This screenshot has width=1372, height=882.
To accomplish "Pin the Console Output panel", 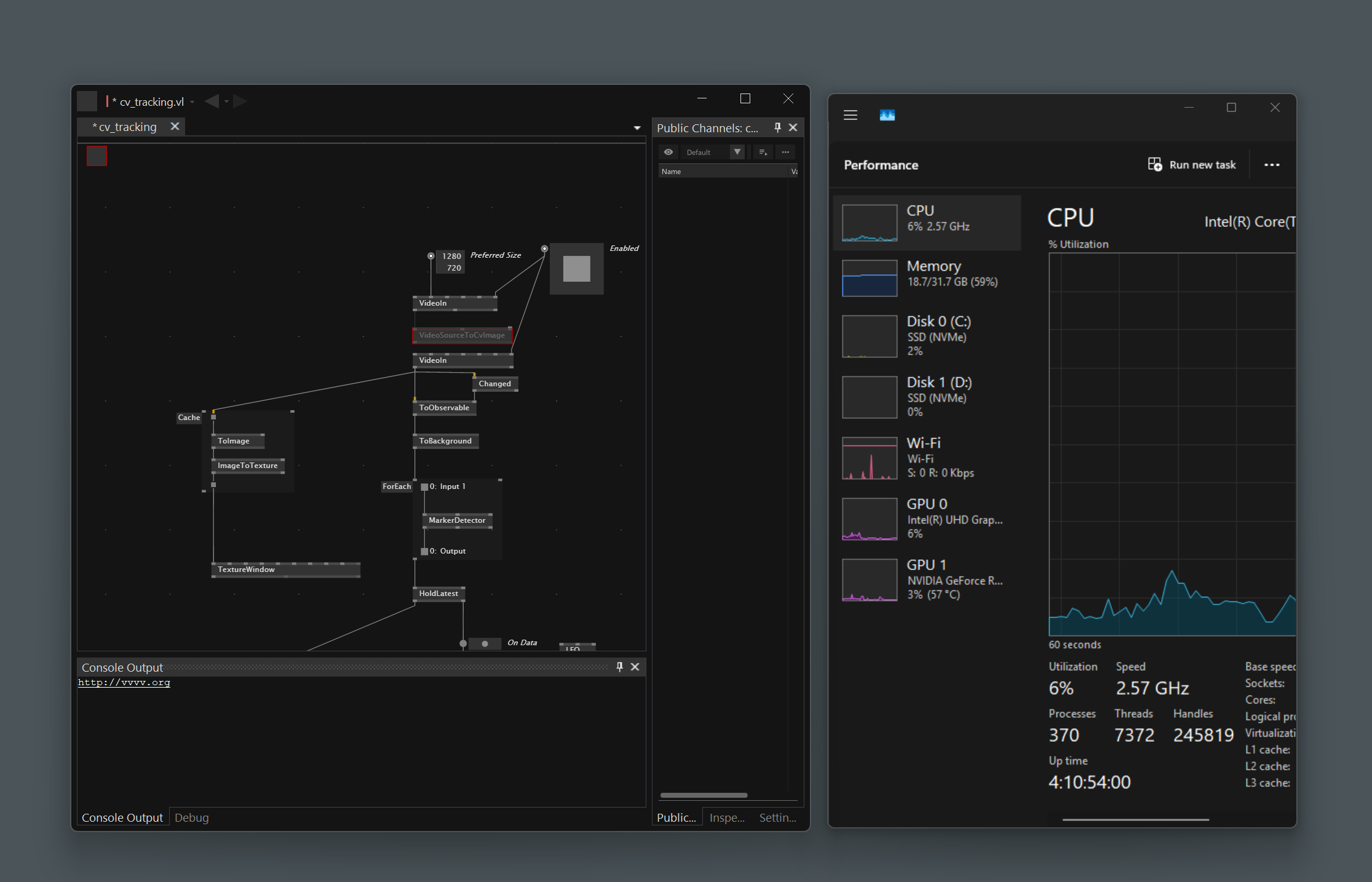I will (619, 667).
